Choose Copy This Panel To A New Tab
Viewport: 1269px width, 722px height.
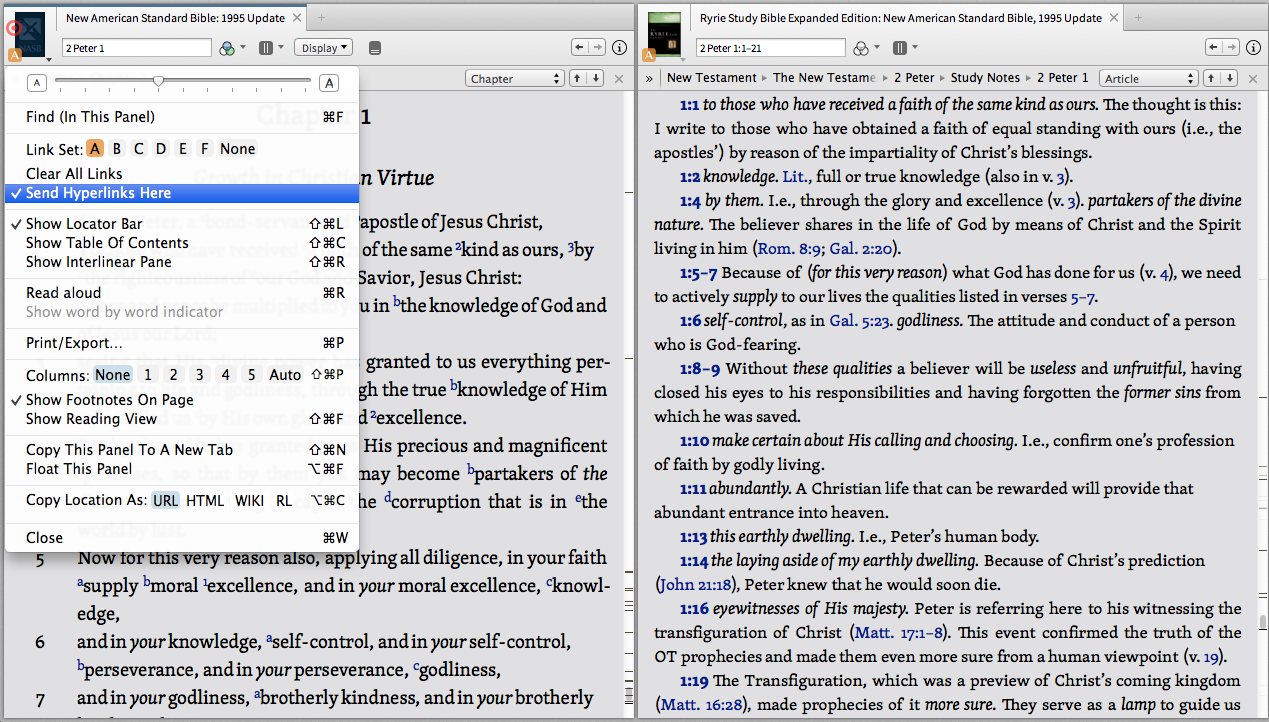pyautogui.click(x=181, y=450)
